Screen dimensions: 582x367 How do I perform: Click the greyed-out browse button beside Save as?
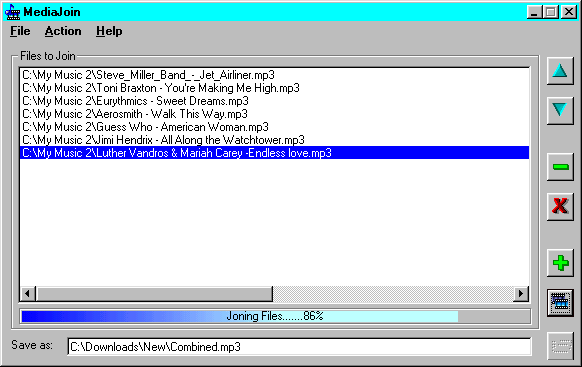click(x=560, y=346)
